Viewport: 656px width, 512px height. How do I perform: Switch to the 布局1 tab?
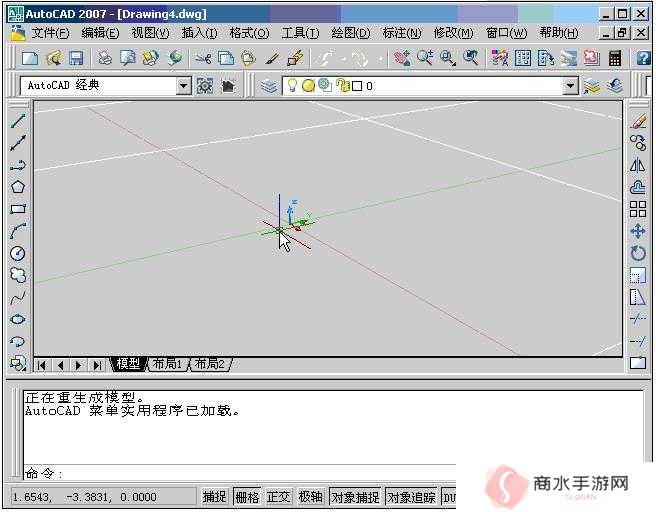pyautogui.click(x=167, y=364)
